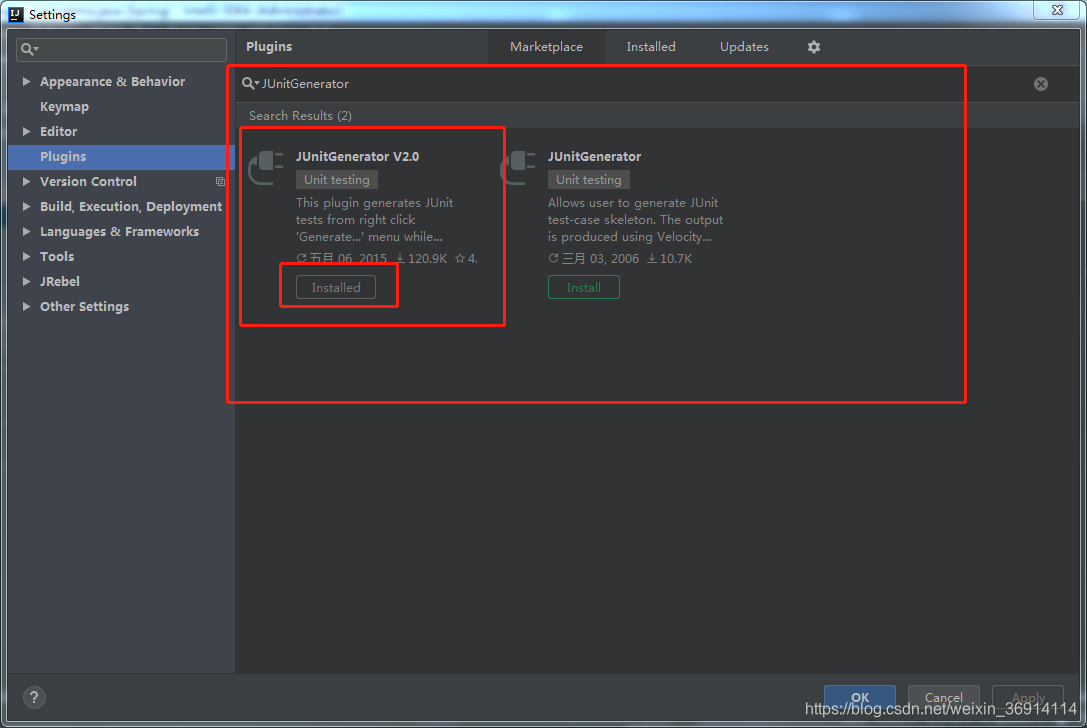Expand the Tools settings node
This screenshot has width=1087, height=728.
tap(26, 257)
